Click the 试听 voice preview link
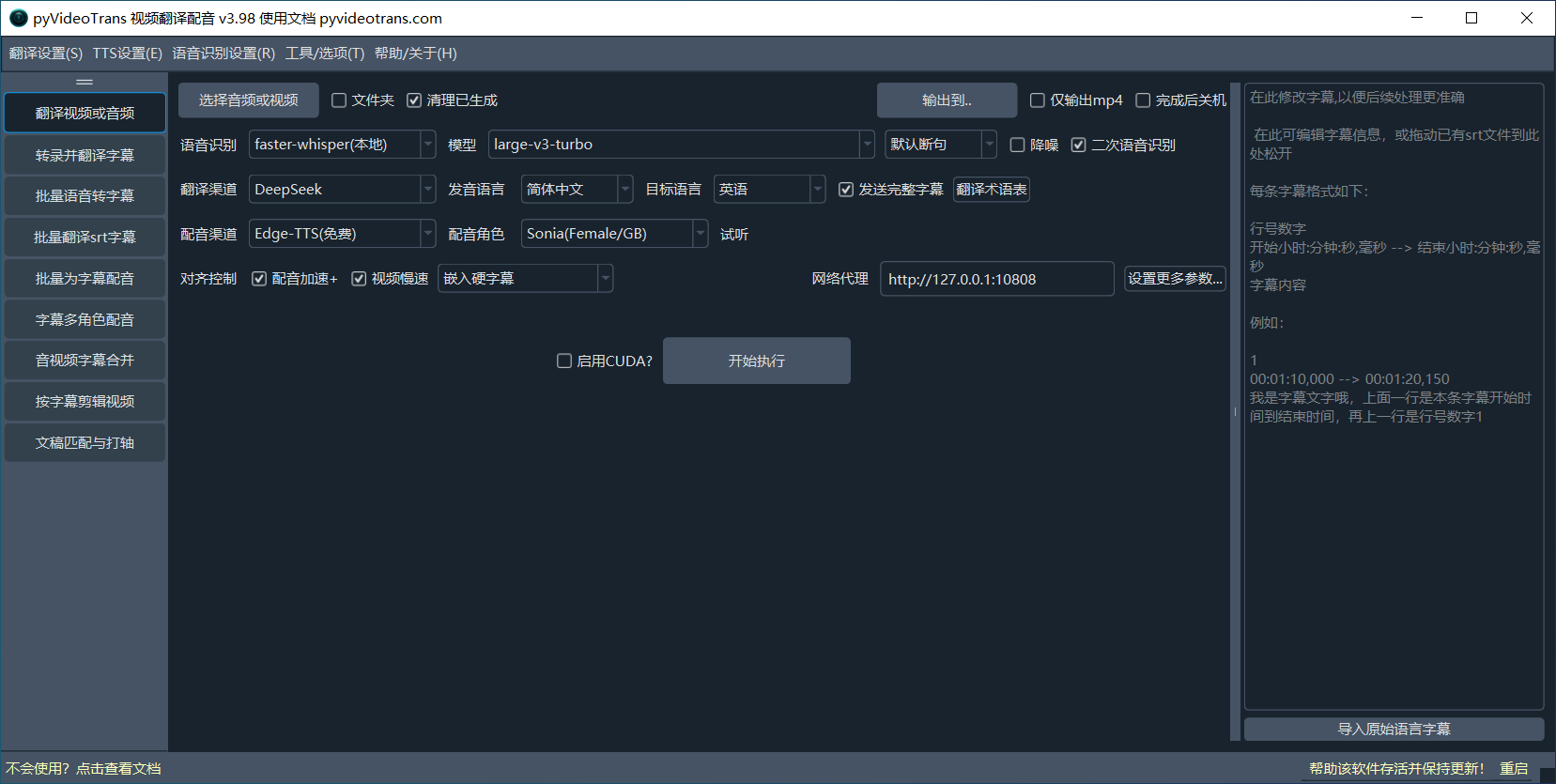Viewport: 1556px width, 784px height. (734, 235)
